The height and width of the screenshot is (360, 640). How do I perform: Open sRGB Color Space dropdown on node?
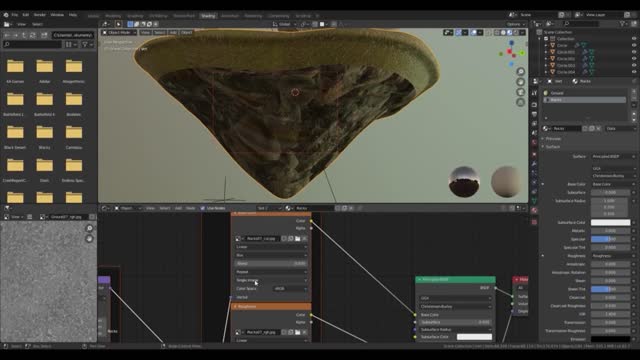click(290, 289)
